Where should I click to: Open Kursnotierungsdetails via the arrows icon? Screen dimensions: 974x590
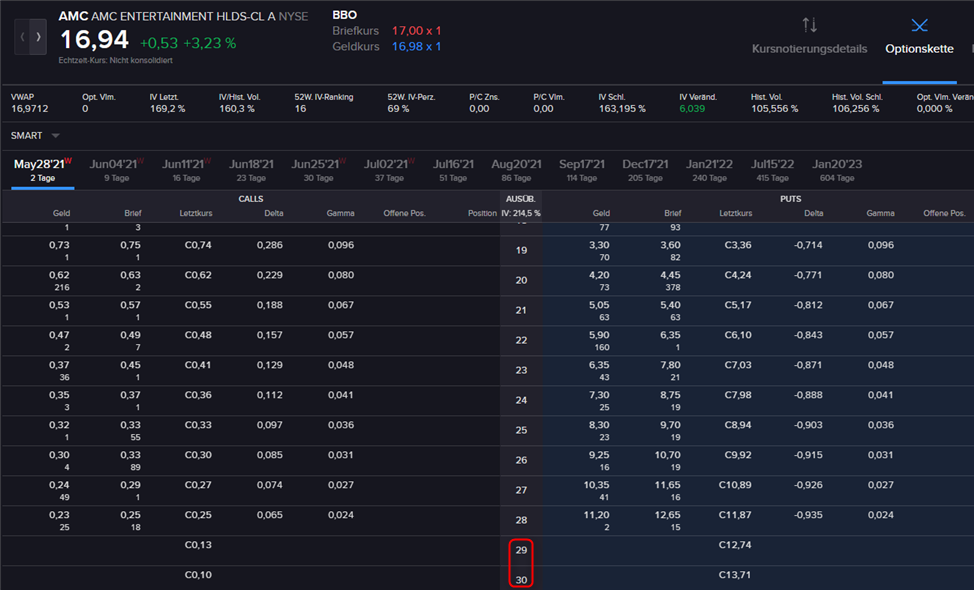809,25
